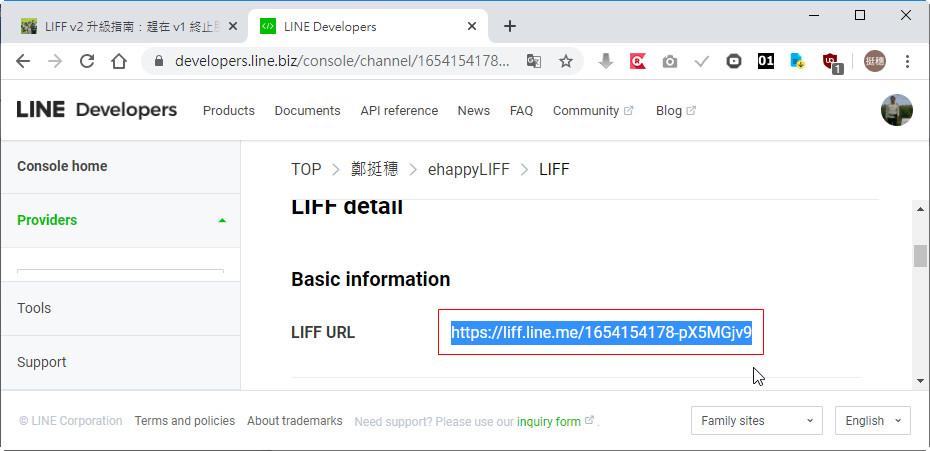Bookmark this page with the star
Viewport: 930px width, 451px height.
click(x=566, y=61)
